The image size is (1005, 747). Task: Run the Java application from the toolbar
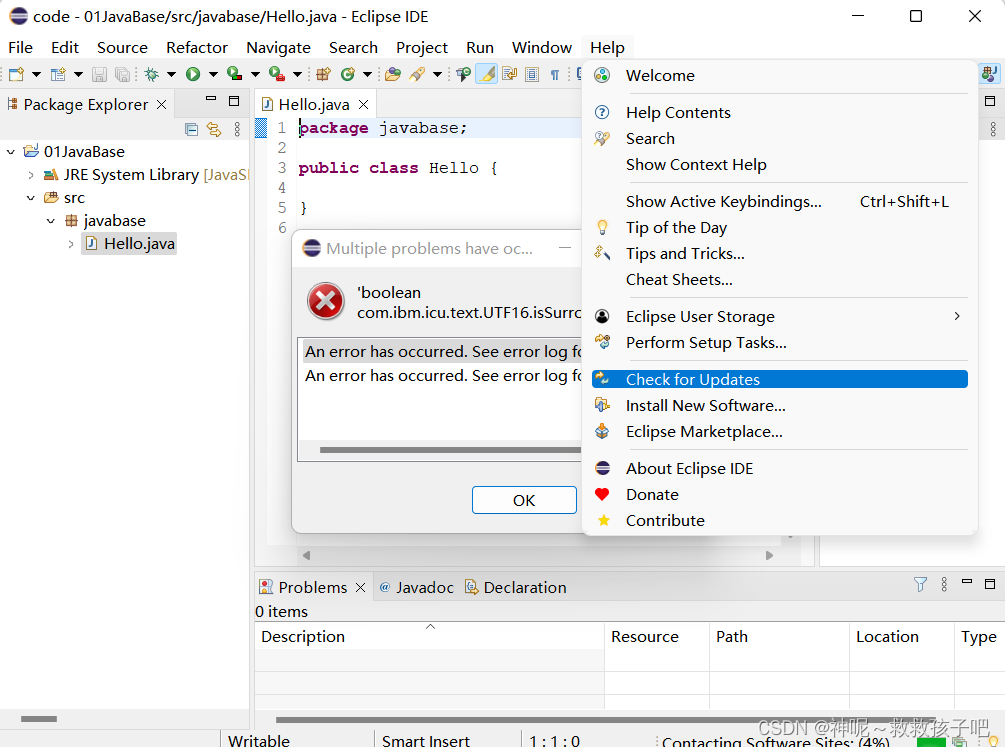click(x=192, y=74)
